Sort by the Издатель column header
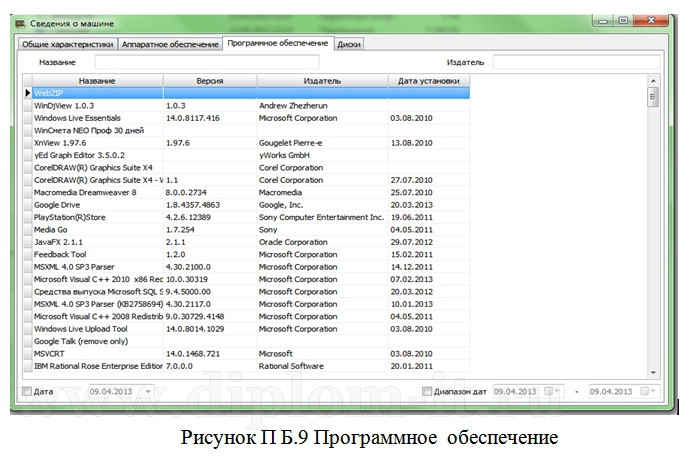 [322, 81]
